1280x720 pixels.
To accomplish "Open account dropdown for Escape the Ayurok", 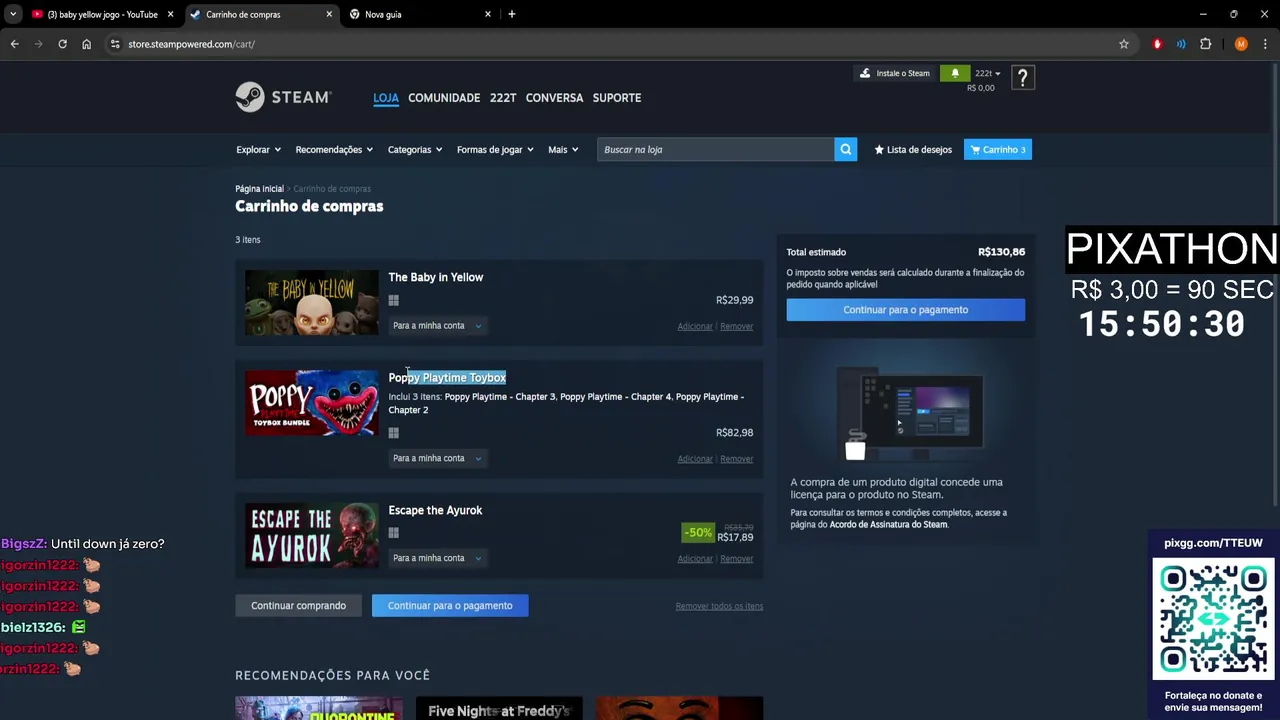I will tap(437, 558).
